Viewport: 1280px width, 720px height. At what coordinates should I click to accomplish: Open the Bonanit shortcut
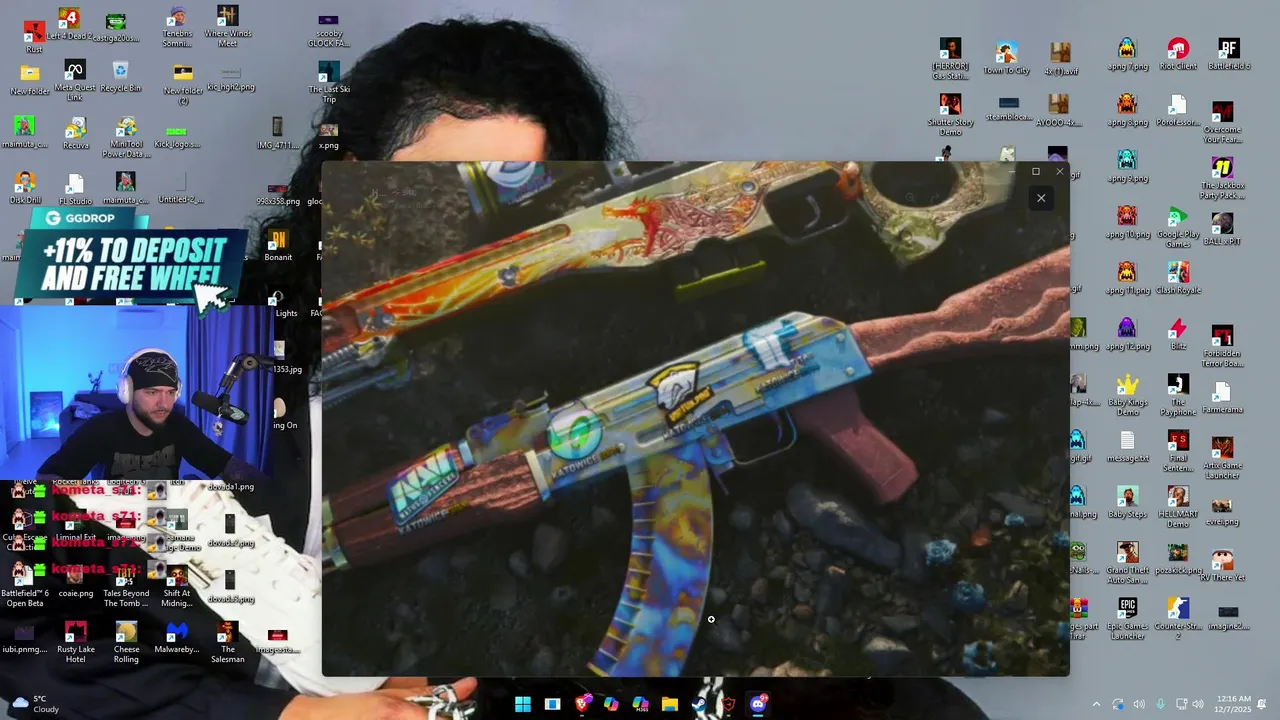278,246
